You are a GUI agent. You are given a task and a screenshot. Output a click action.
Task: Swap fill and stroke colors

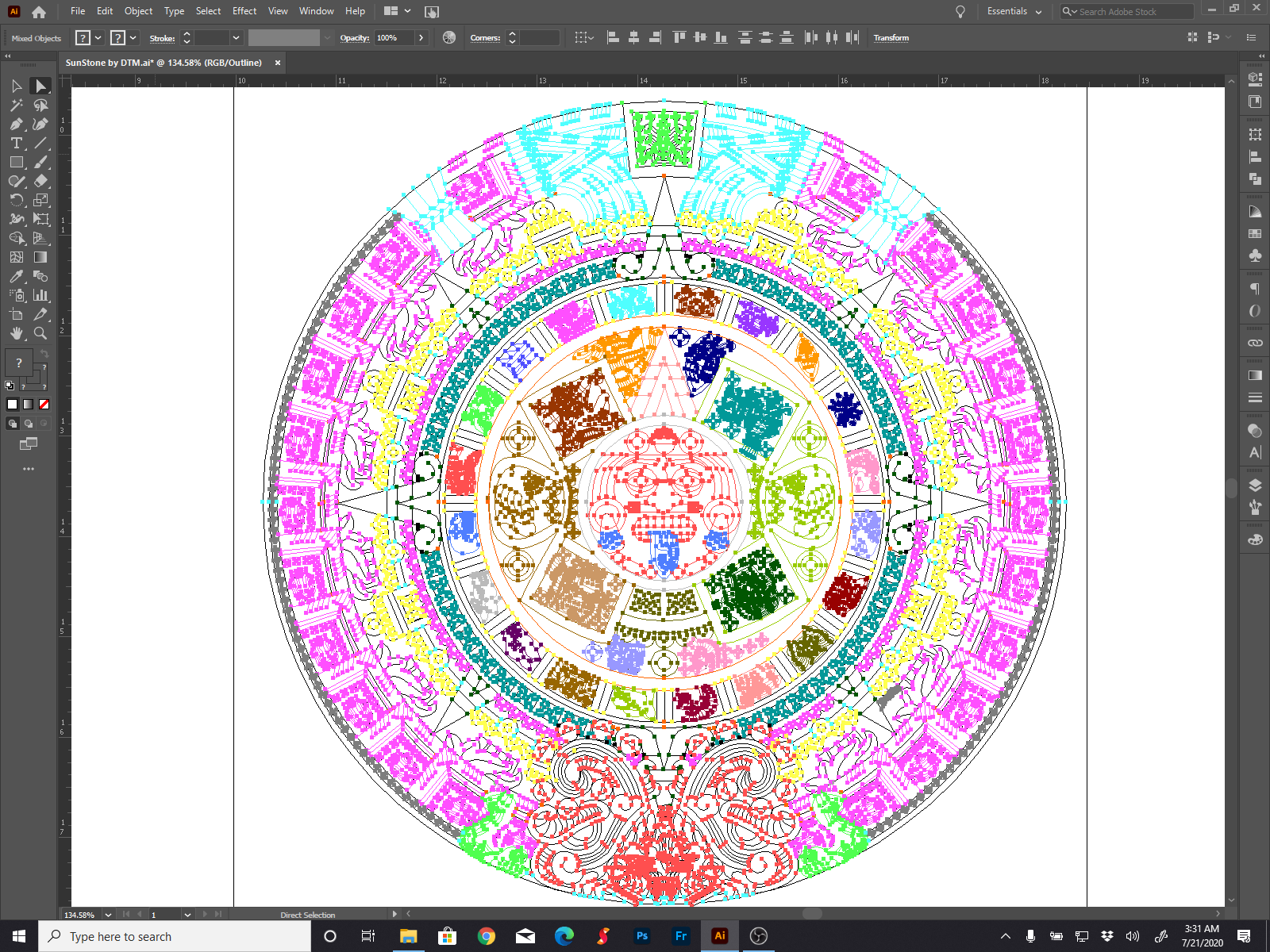pyautogui.click(x=44, y=354)
